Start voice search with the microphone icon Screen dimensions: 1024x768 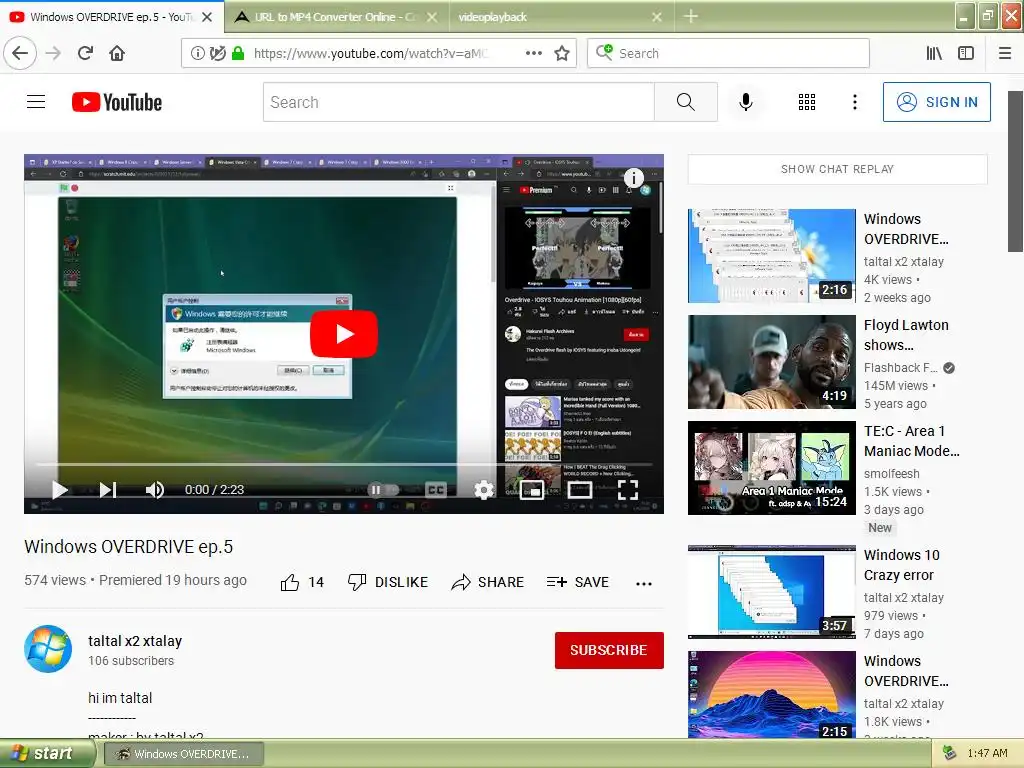tap(746, 102)
